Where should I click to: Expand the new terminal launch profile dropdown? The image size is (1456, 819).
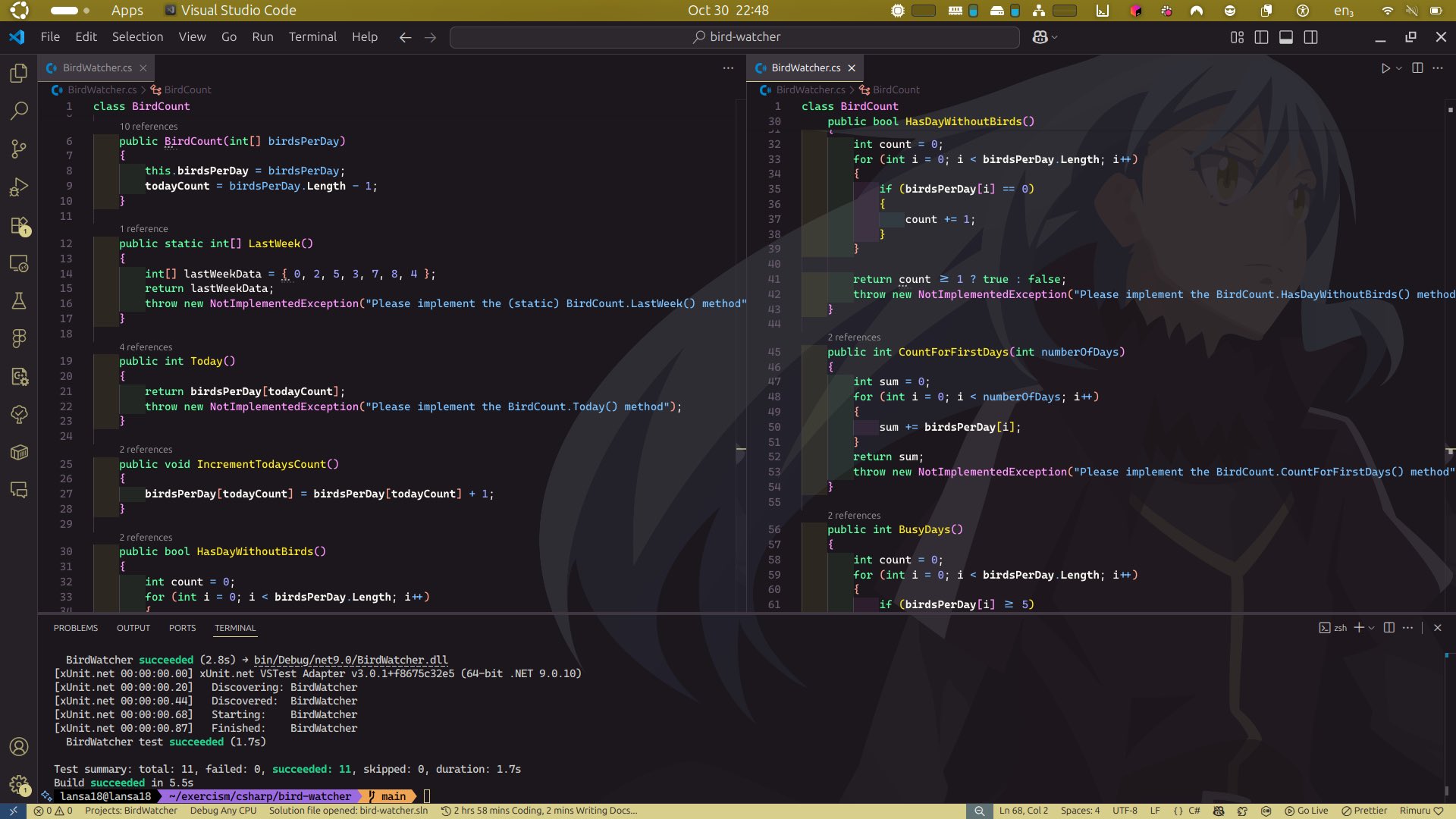tap(1372, 628)
